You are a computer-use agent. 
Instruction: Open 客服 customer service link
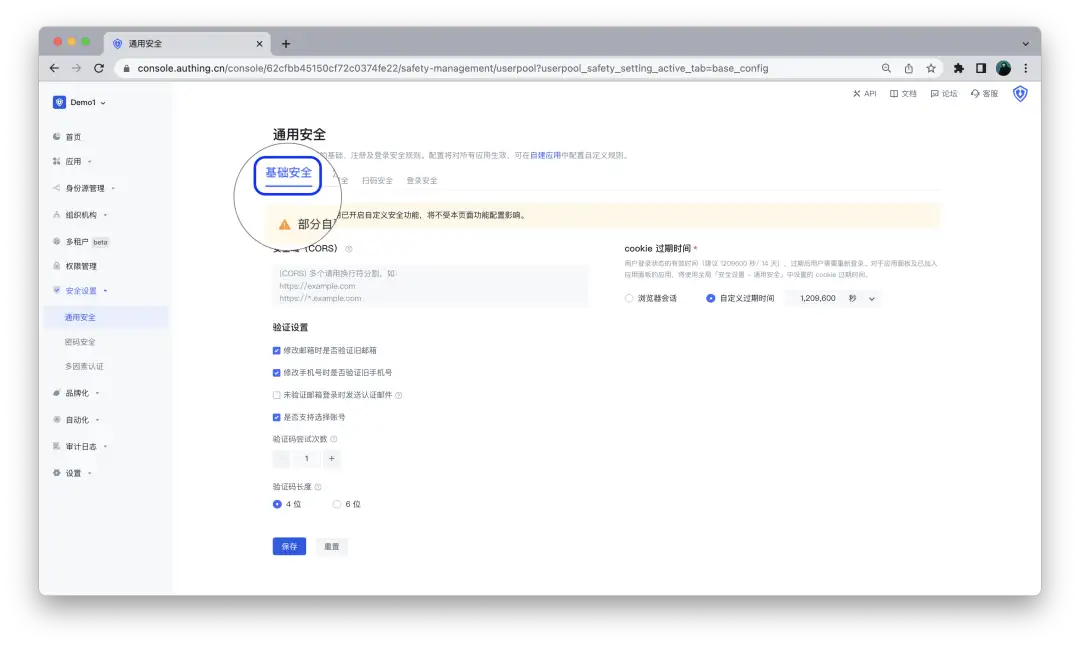[x=984, y=94]
